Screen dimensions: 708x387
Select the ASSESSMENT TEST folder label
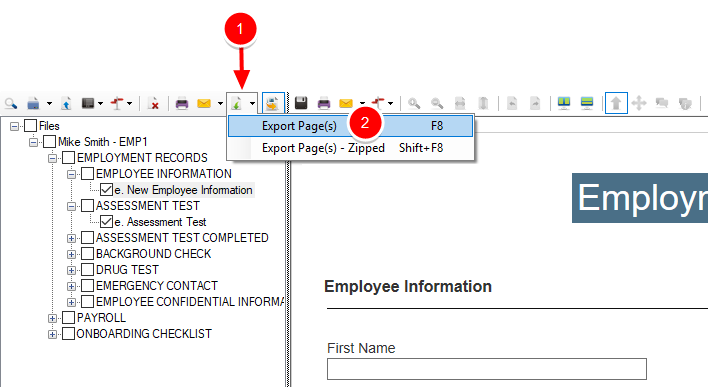pos(148,206)
